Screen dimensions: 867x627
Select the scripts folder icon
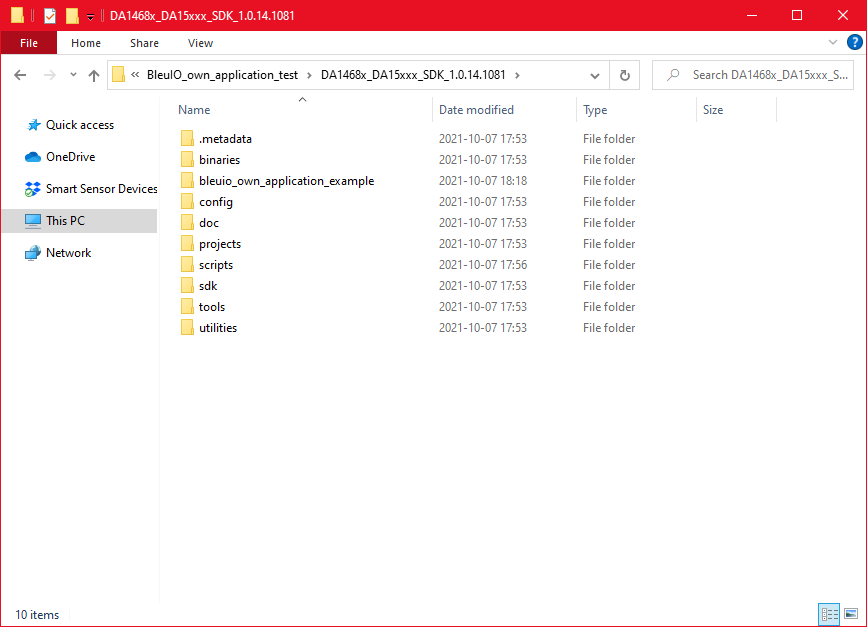(187, 264)
